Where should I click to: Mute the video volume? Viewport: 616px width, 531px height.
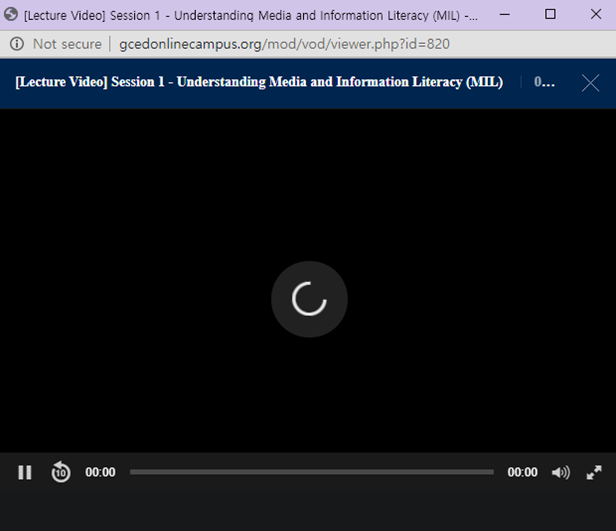(561, 472)
